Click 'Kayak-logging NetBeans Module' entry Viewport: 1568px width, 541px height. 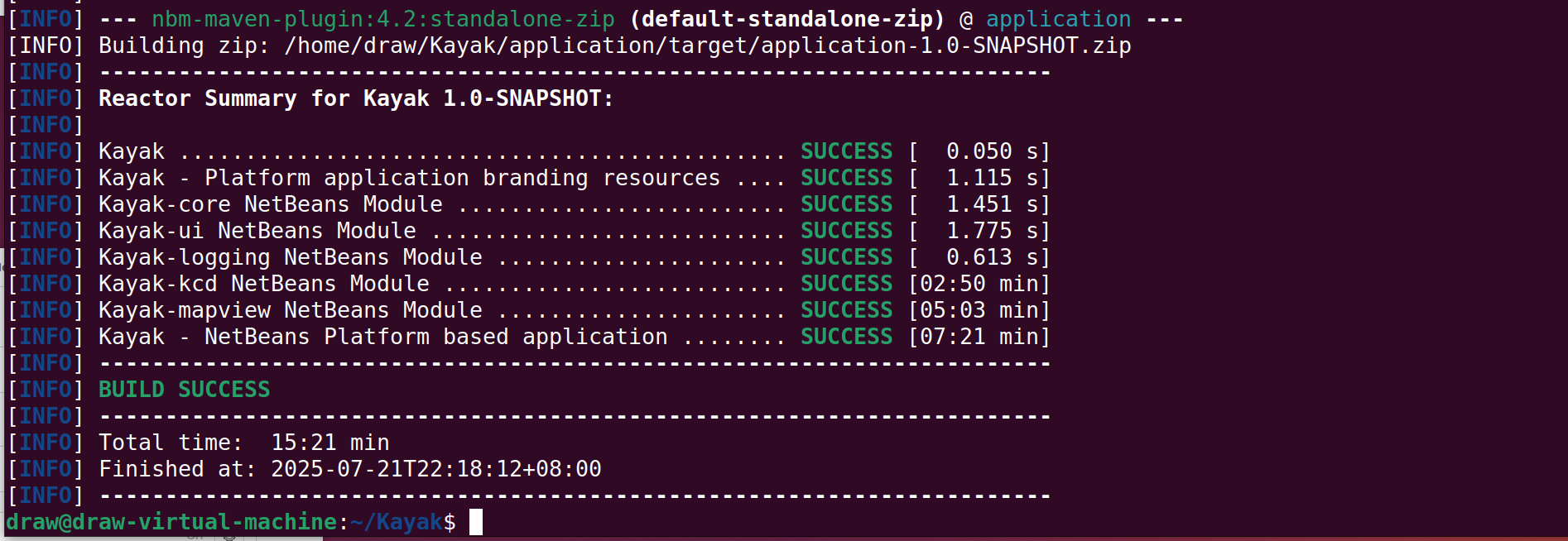click(x=291, y=257)
